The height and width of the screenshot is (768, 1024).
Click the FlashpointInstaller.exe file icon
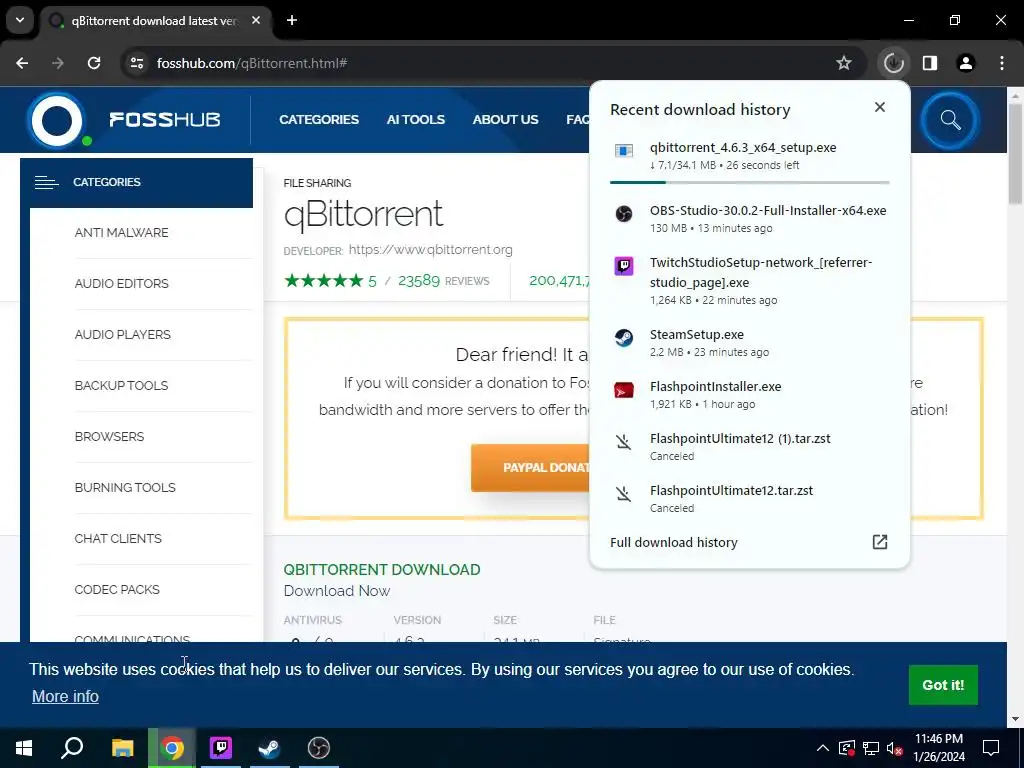click(x=624, y=390)
